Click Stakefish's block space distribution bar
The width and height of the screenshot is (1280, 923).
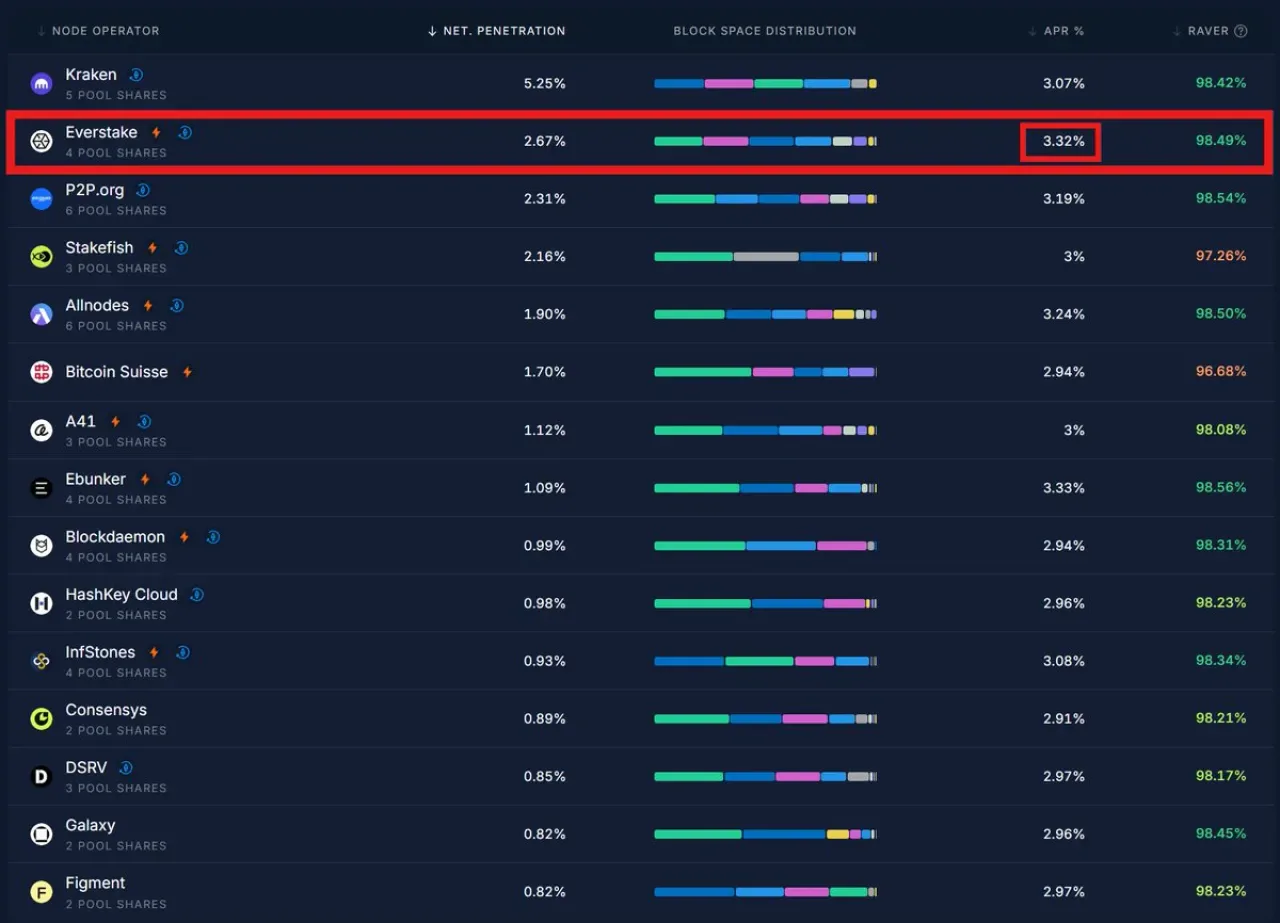click(765, 257)
